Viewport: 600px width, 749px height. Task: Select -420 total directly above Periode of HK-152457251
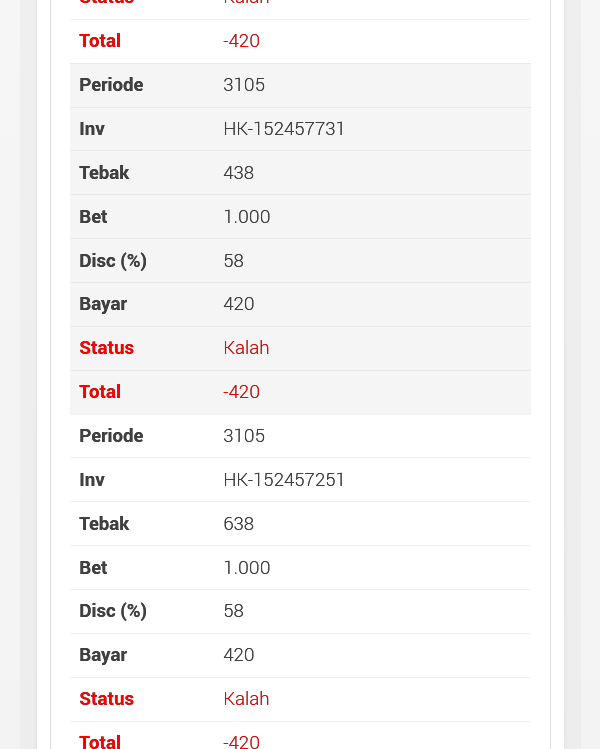click(242, 392)
